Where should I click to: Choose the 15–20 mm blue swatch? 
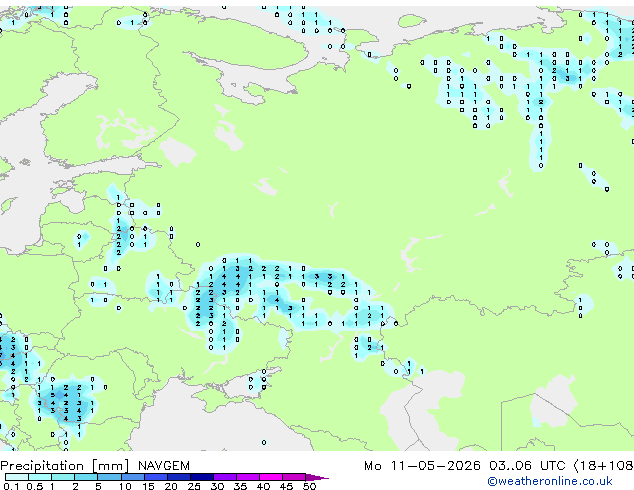point(155,477)
